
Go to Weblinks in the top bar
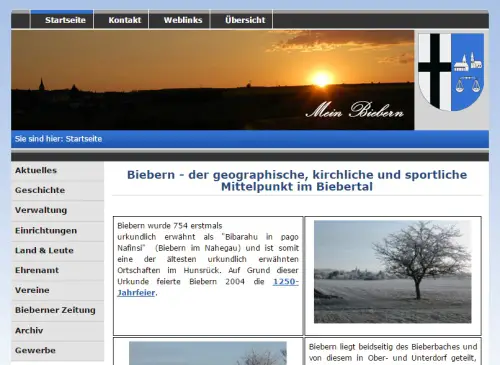coord(179,20)
